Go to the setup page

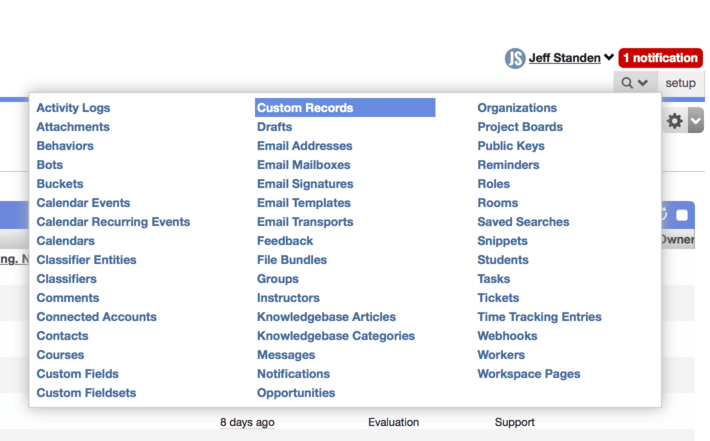(680, 83)
